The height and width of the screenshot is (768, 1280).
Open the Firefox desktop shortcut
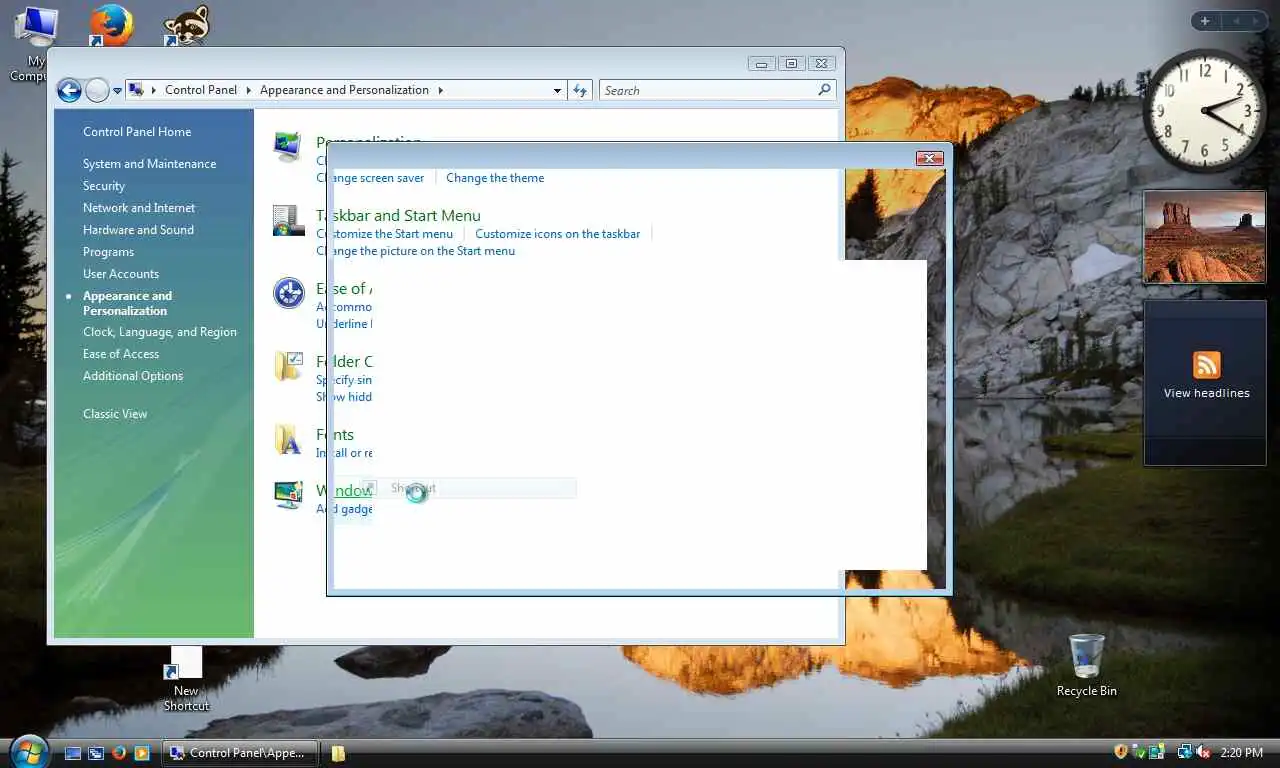111,25
